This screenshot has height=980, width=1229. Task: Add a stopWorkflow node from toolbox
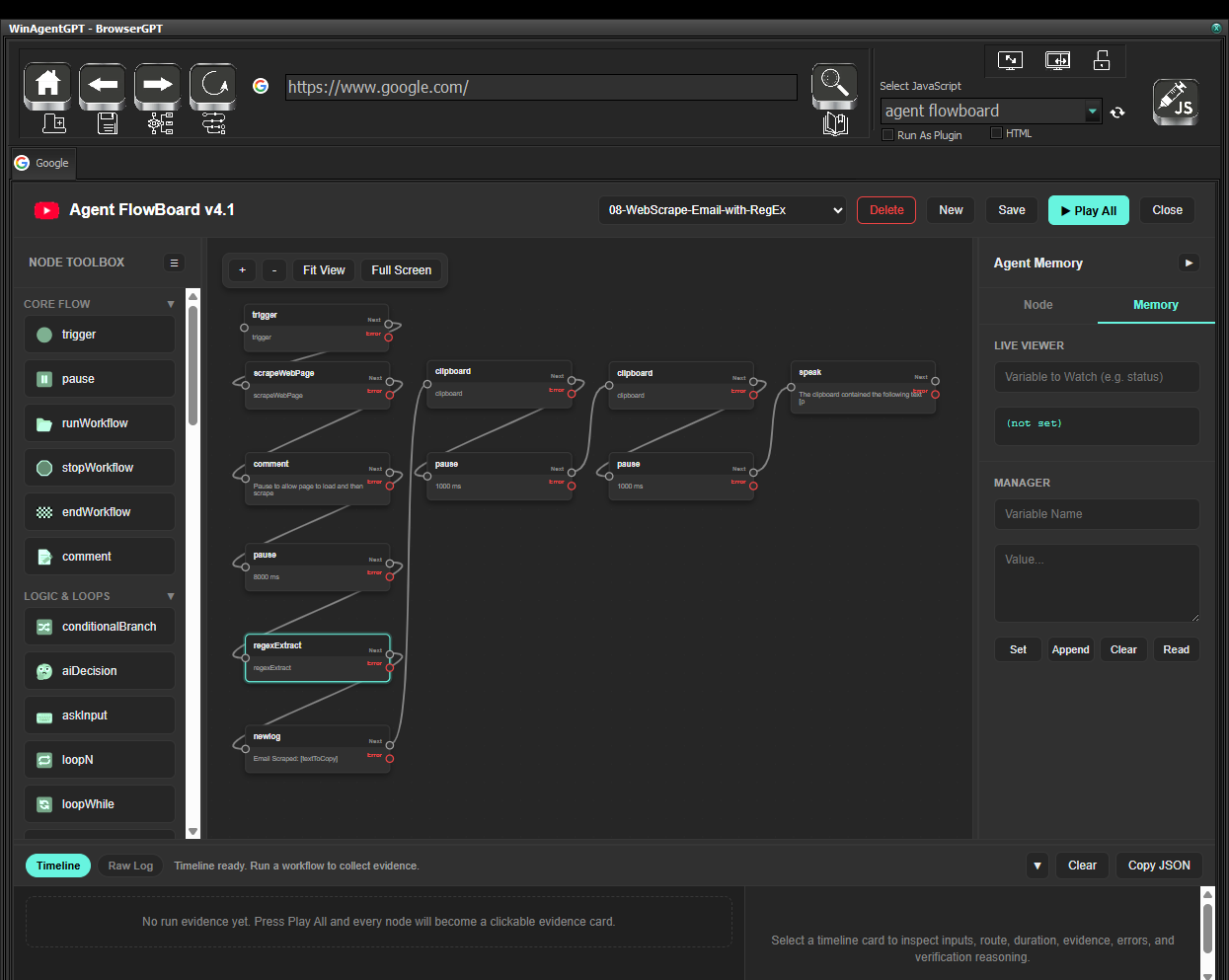point(100,468)
